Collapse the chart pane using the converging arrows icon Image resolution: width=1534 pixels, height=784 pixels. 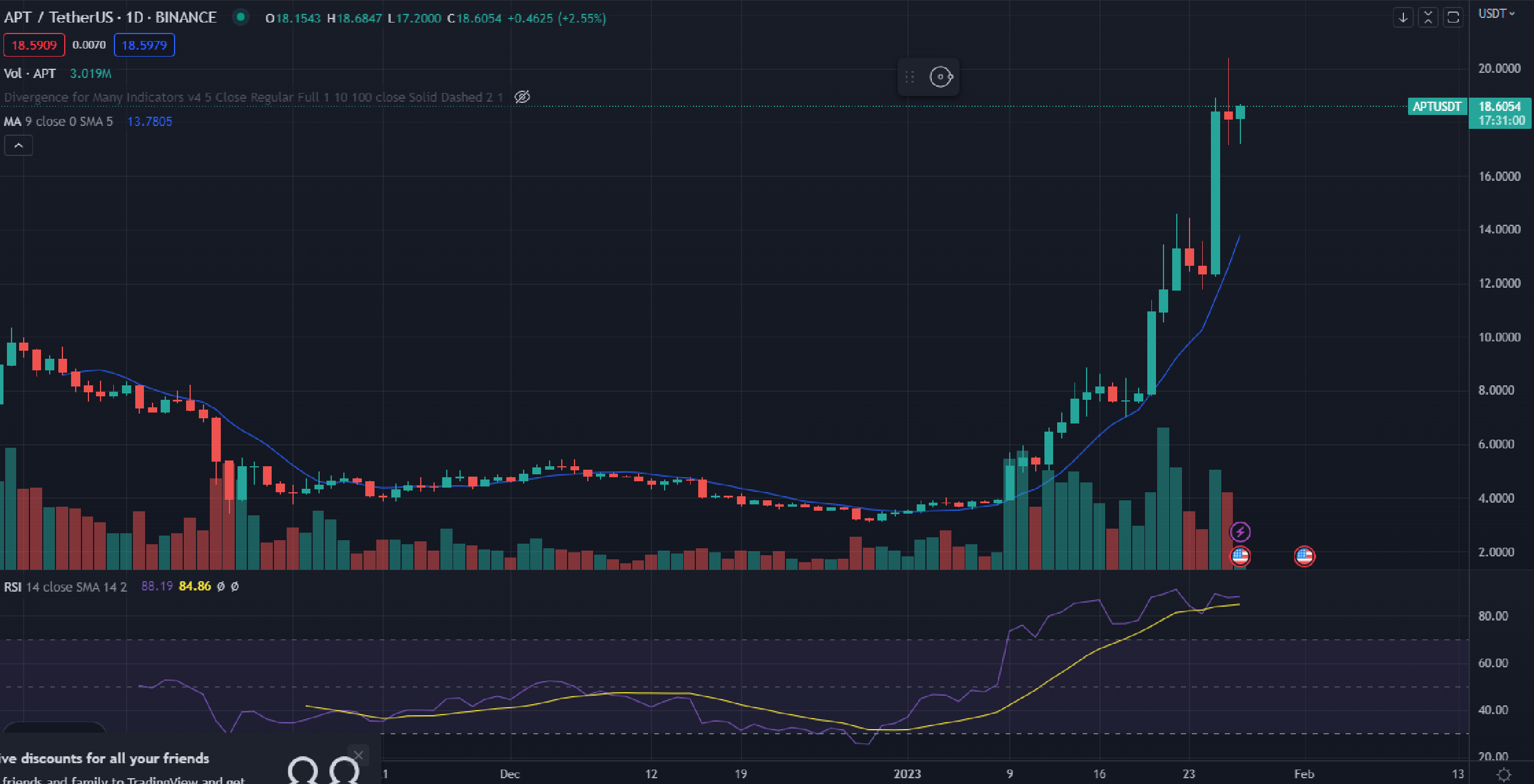click(1428, 17)
